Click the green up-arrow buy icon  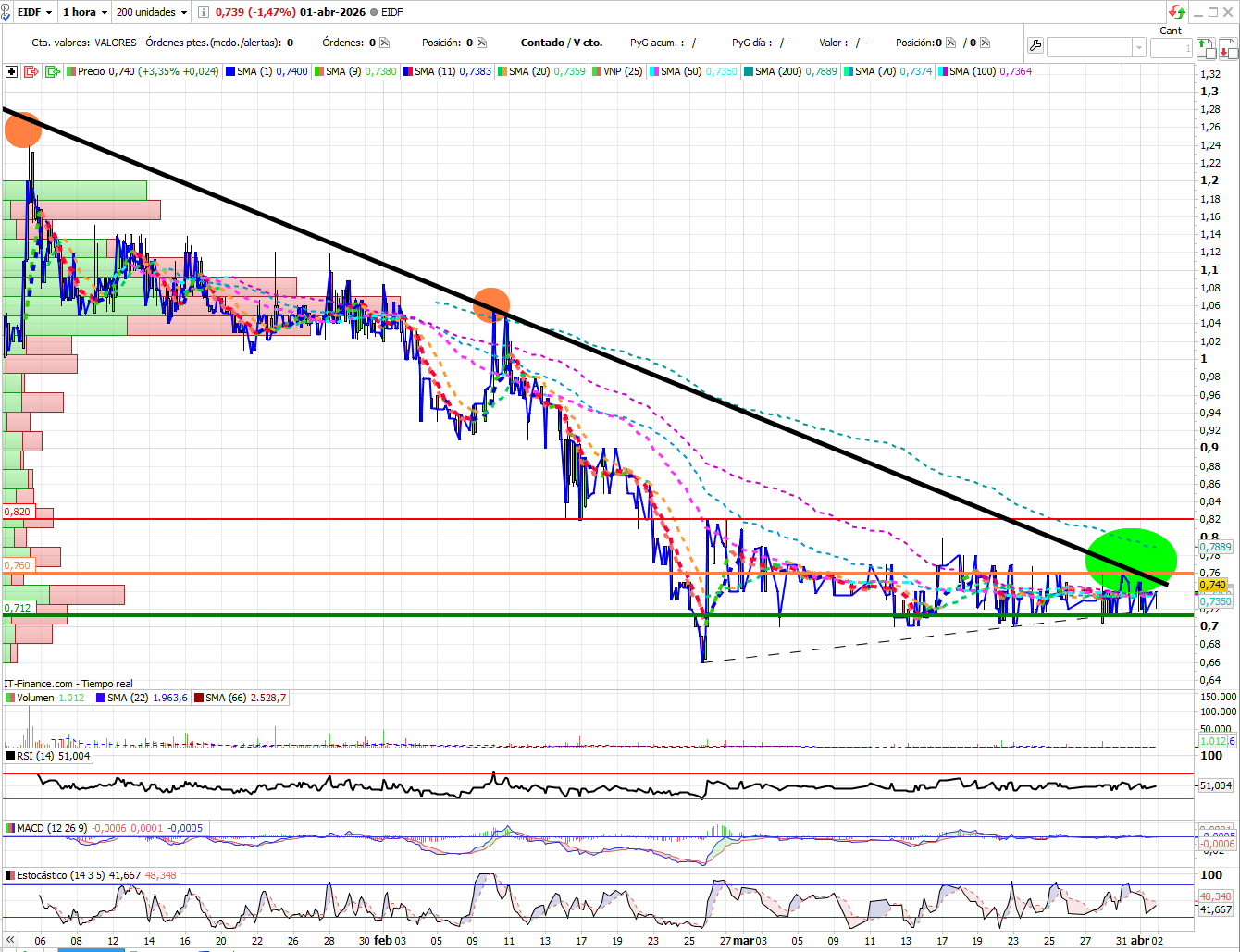click(x=1205, y=47)
